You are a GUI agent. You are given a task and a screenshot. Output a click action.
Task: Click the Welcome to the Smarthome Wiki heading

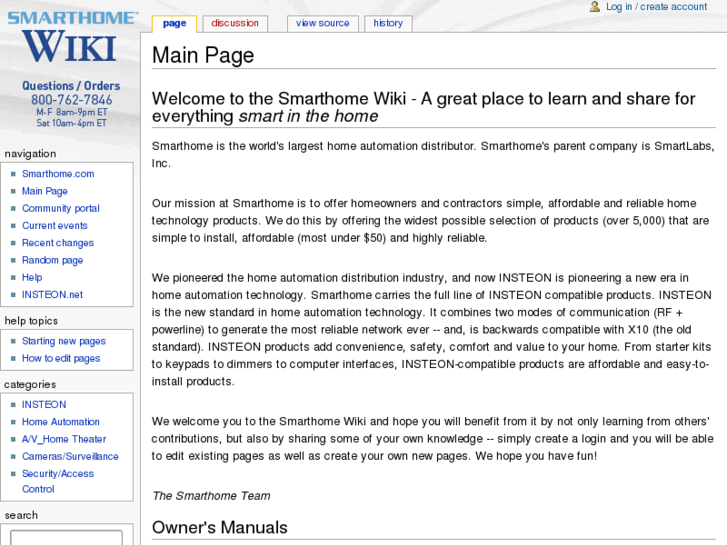point(423,107)
